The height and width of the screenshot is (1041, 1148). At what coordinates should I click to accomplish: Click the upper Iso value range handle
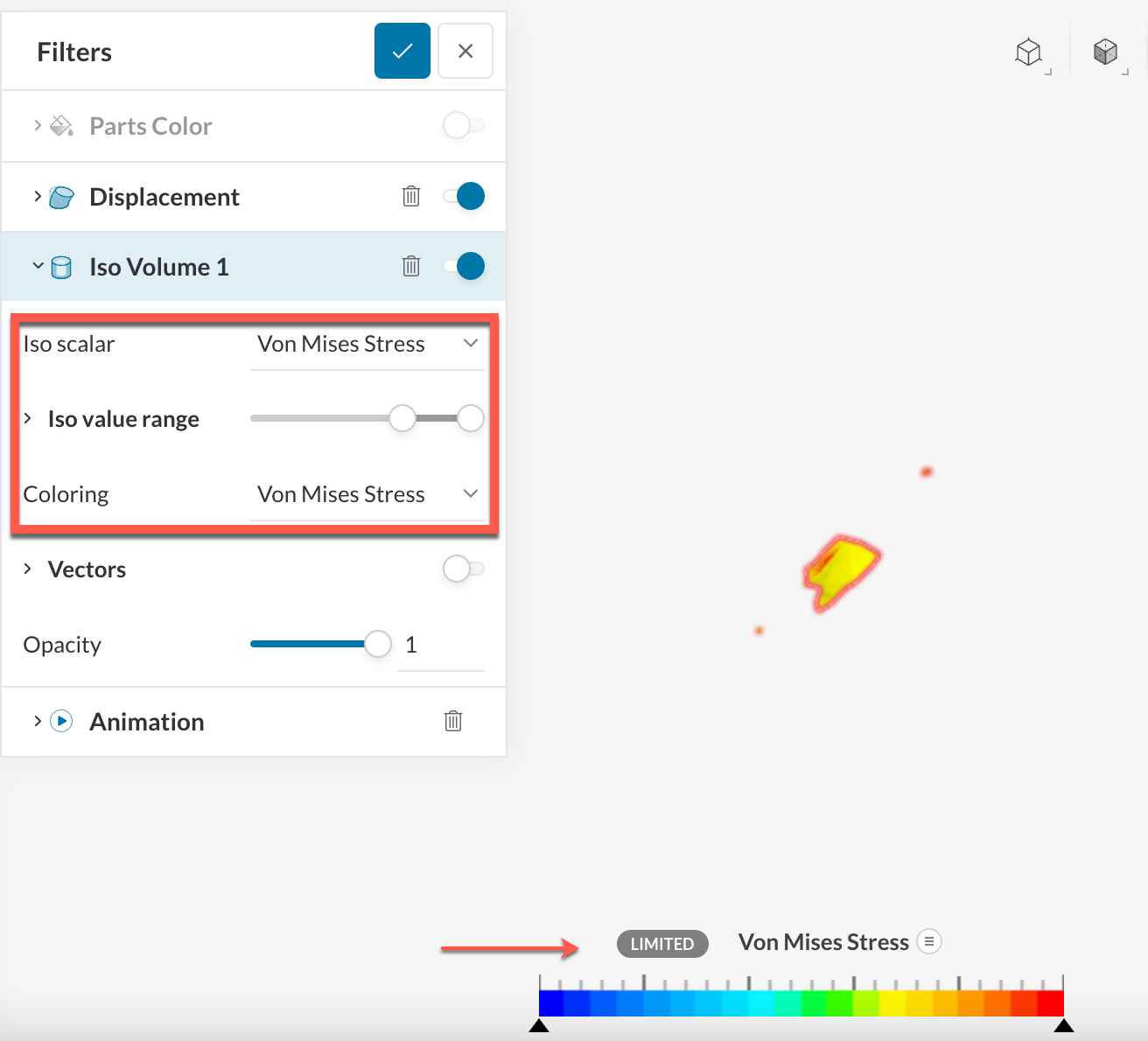471,418
